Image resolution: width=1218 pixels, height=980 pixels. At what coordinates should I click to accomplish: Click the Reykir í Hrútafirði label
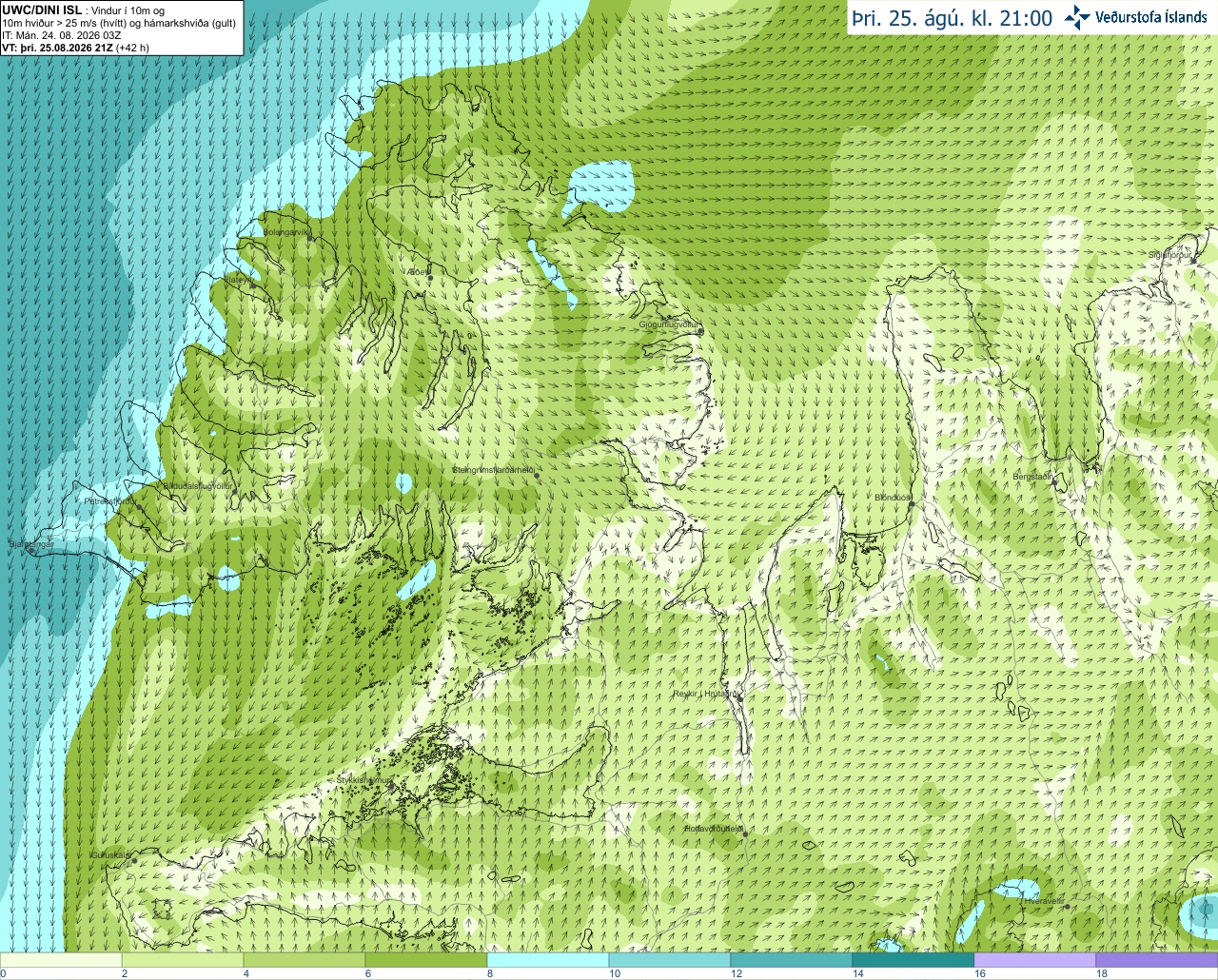pyautogui.click(x=705, y=694)
